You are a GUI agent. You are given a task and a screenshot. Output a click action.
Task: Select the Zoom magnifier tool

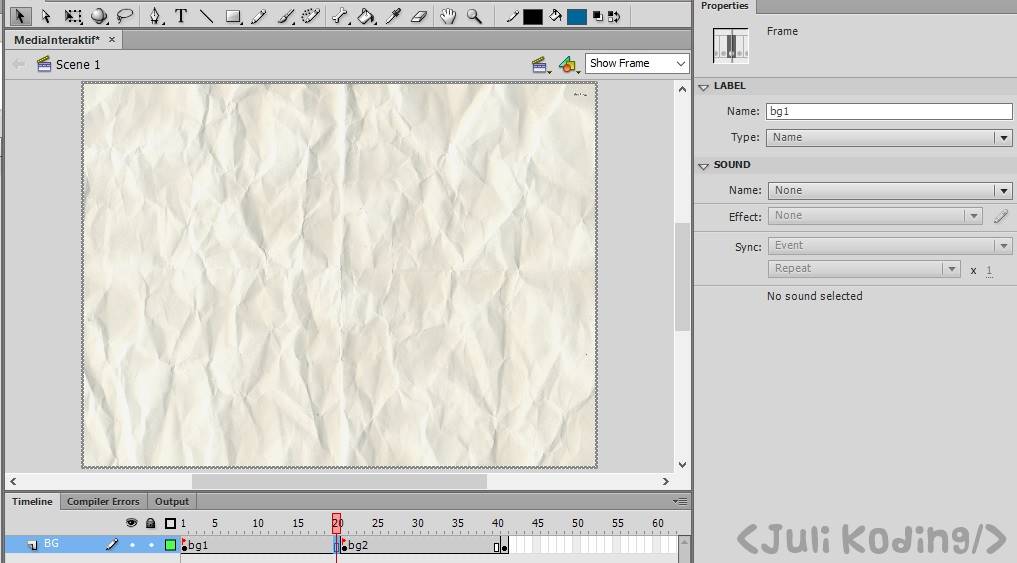coord(474,16)
